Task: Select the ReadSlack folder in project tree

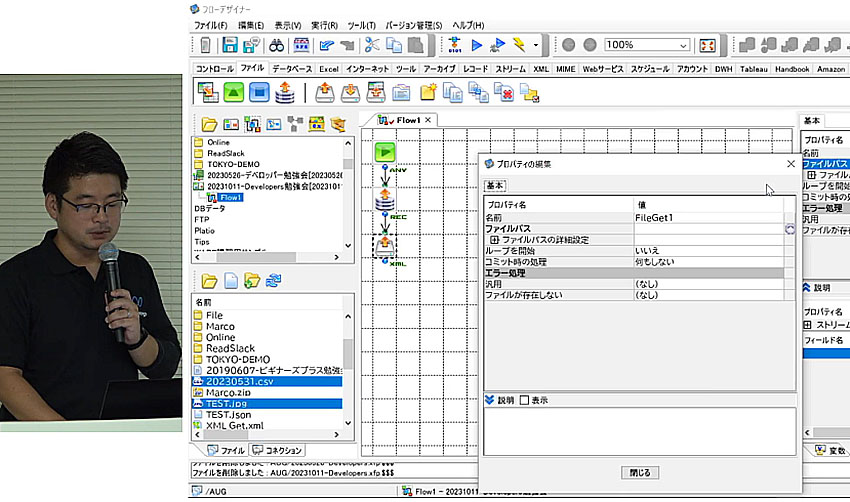Action: click(x=226, y=153)
